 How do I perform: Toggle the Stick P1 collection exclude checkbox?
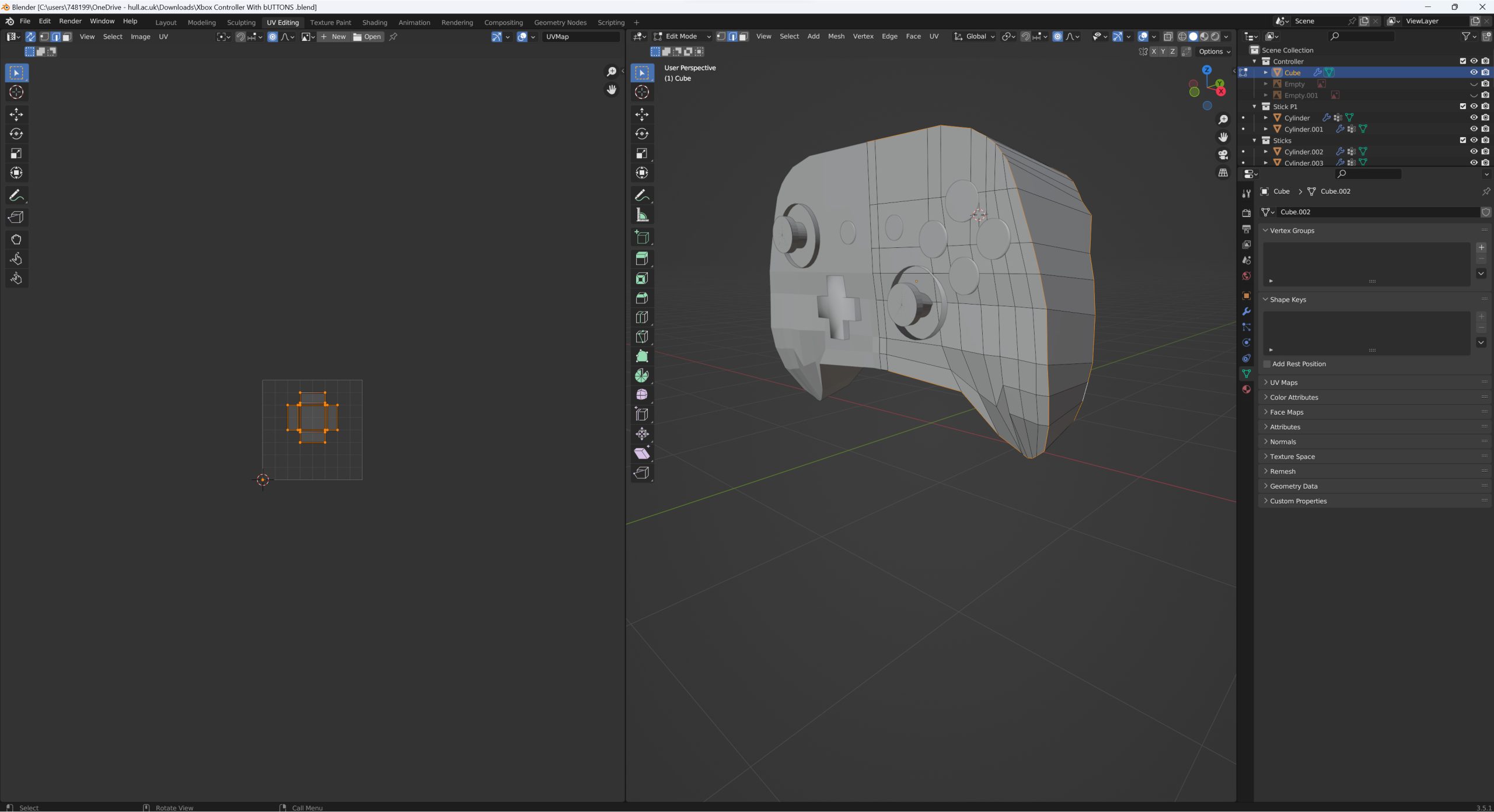click(1462, 107)
